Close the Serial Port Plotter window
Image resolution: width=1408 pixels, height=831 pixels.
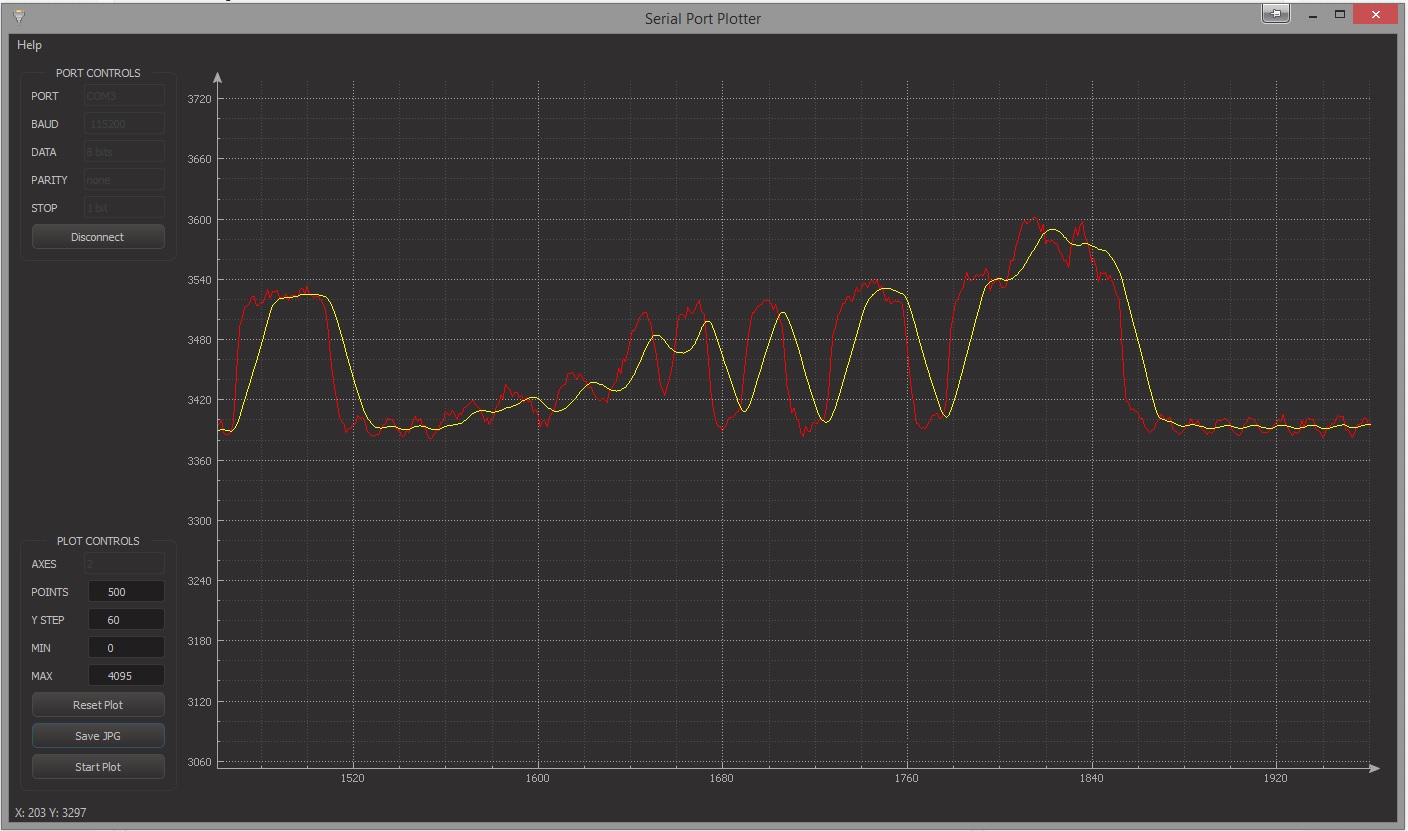point(1376,15)
